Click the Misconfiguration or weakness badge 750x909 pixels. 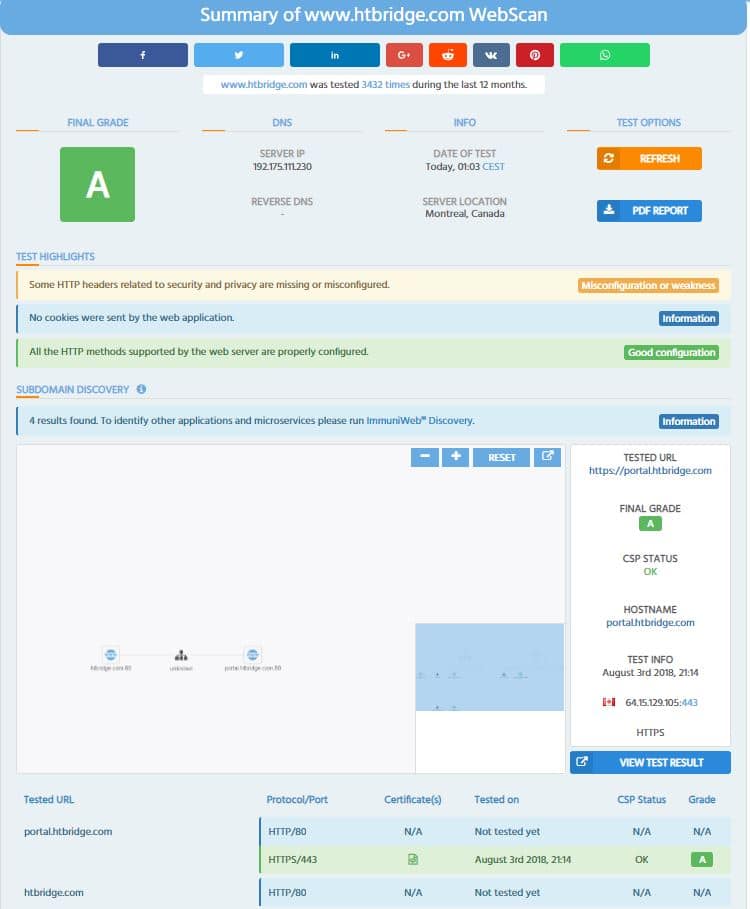[x=648, y=285]
